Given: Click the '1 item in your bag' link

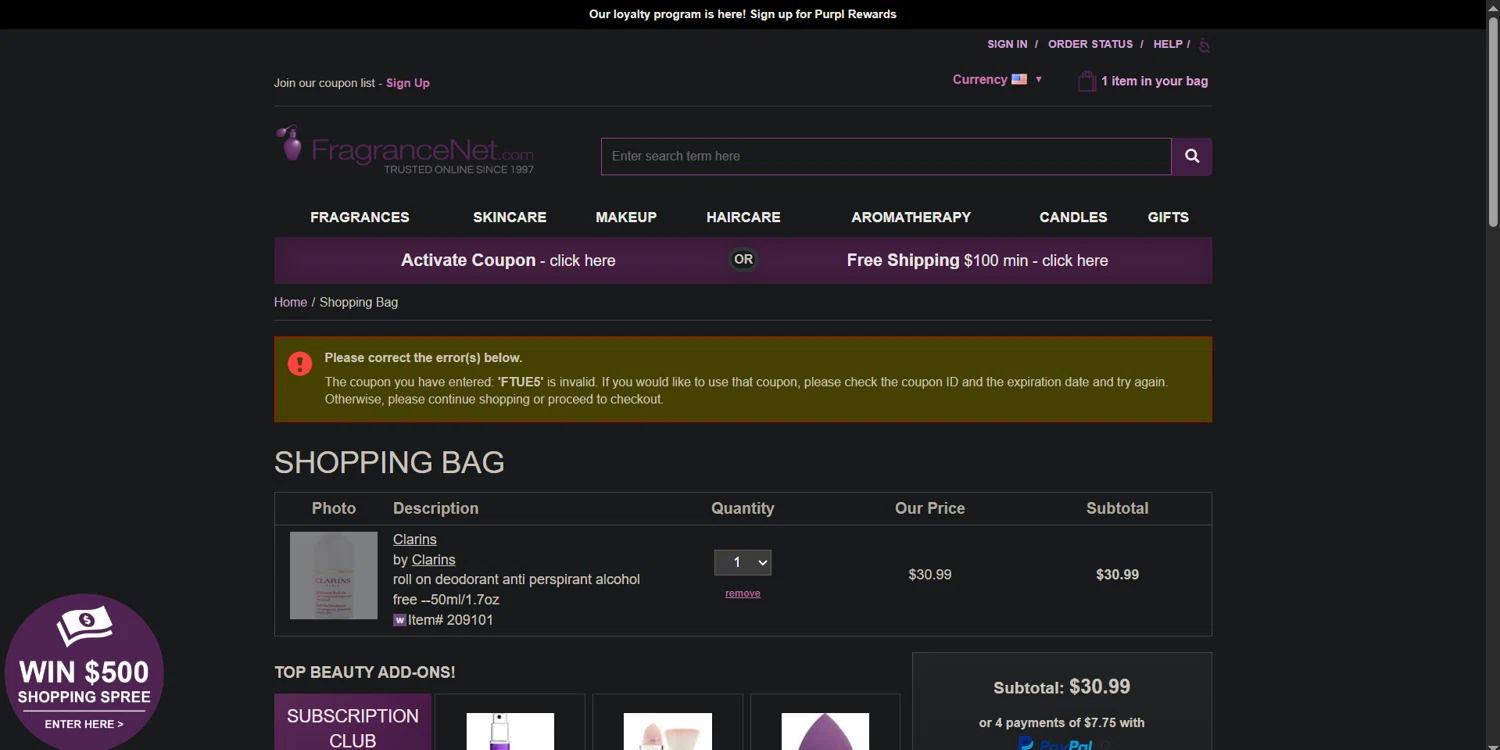Looking at the screenshot, I should [x=1154, y=81].
